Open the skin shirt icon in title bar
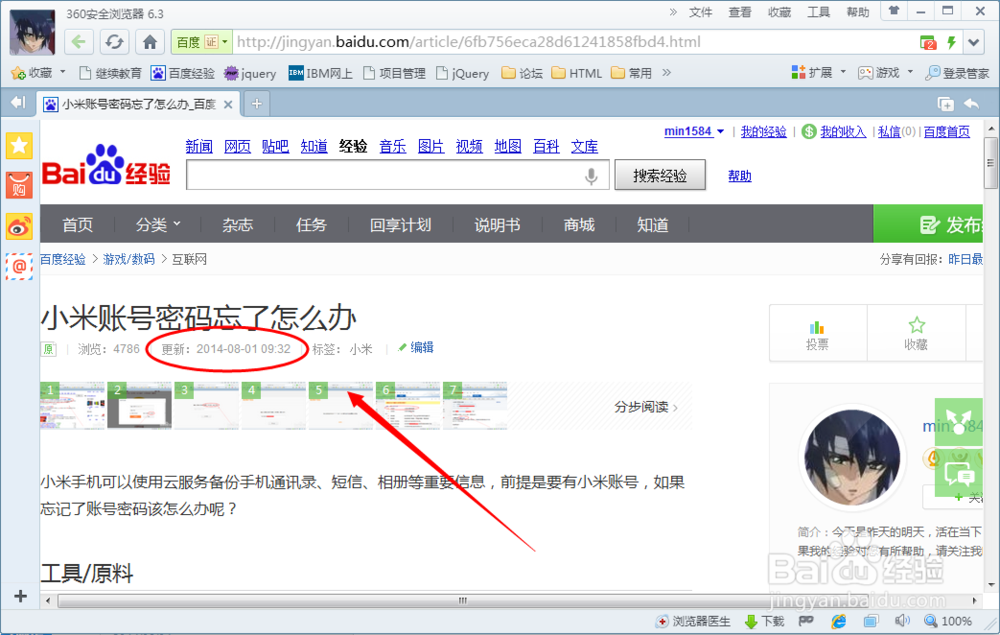1000x635 pixels. tap(894, 11)
